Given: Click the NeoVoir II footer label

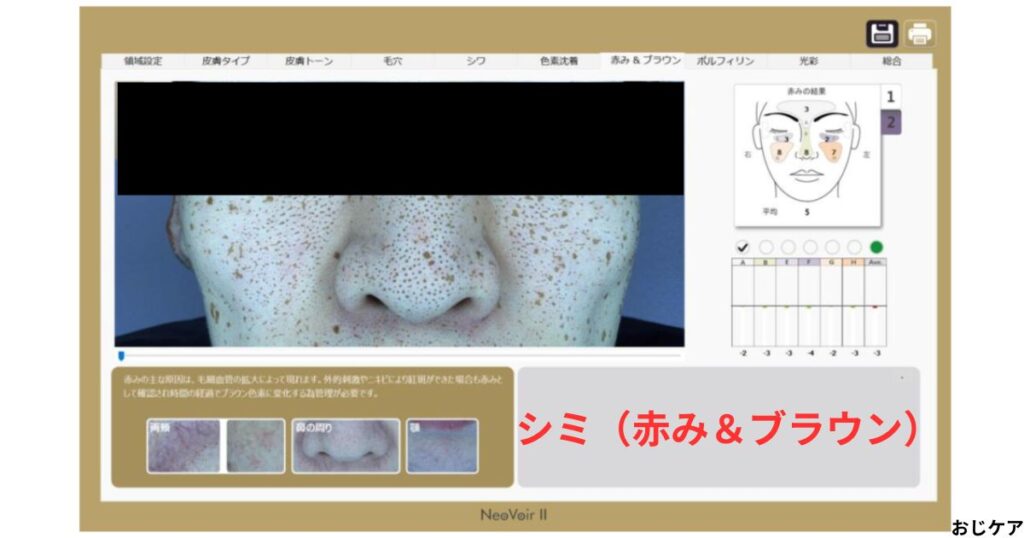Looking at the screenshot, I should pyautogui.click(x=514, y=514).
